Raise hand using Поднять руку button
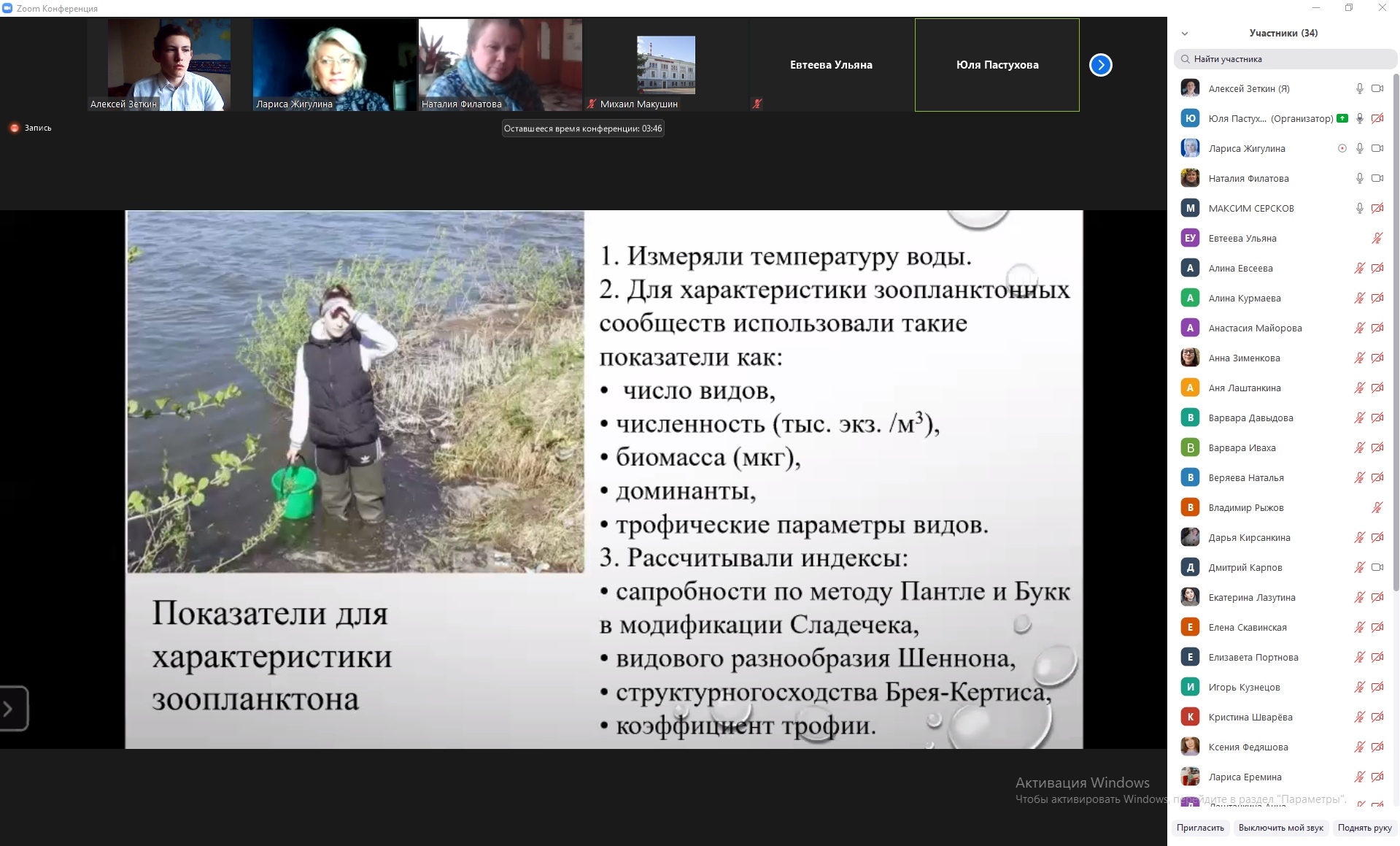 [x=1364, y=828]
